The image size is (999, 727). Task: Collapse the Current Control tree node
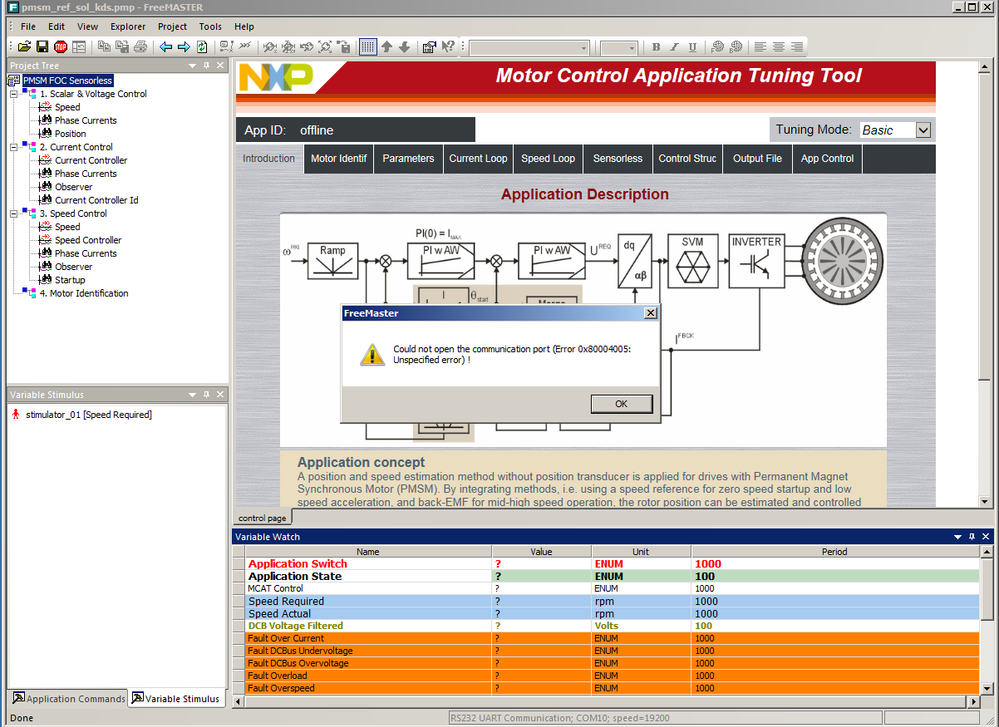(x=13, y=147)
